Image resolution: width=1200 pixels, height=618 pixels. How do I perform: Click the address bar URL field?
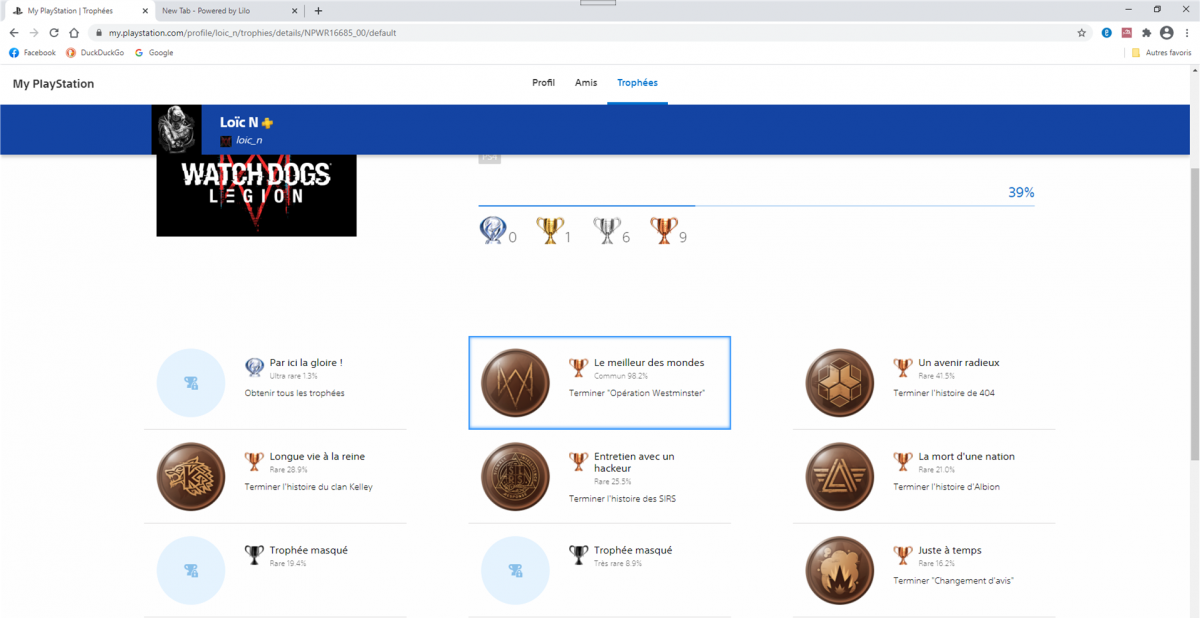580,32
